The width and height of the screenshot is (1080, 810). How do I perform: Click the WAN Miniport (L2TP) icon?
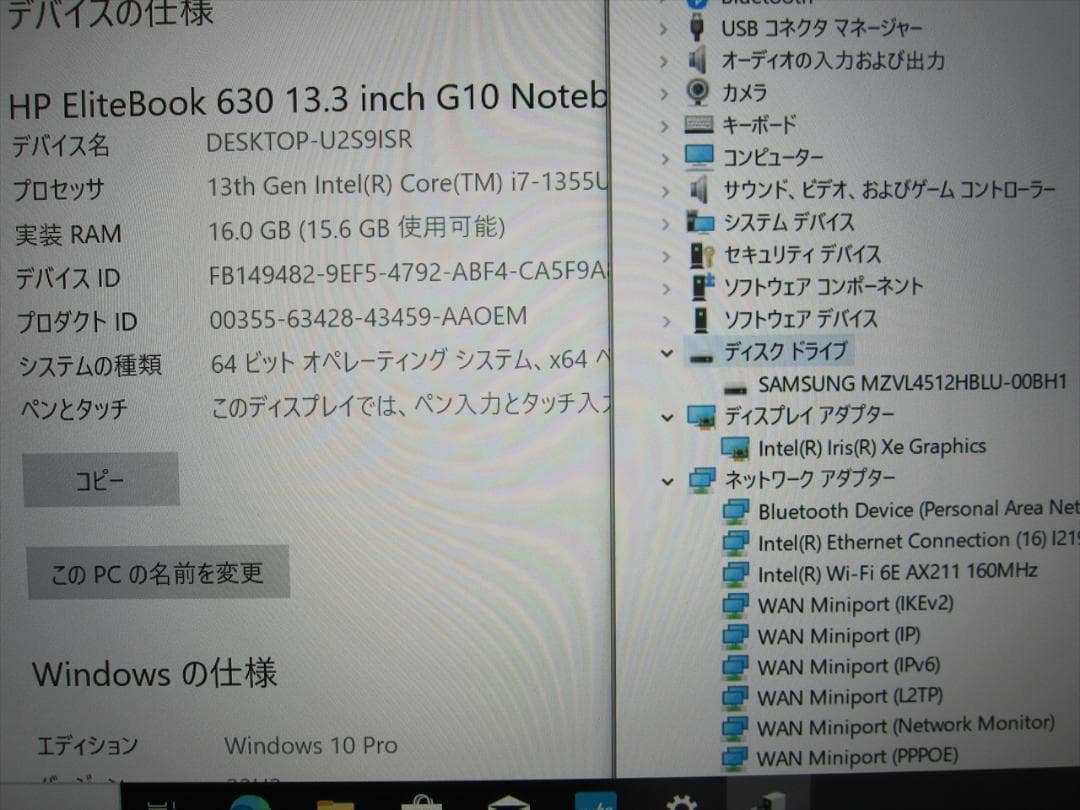(x=735, y=696)
